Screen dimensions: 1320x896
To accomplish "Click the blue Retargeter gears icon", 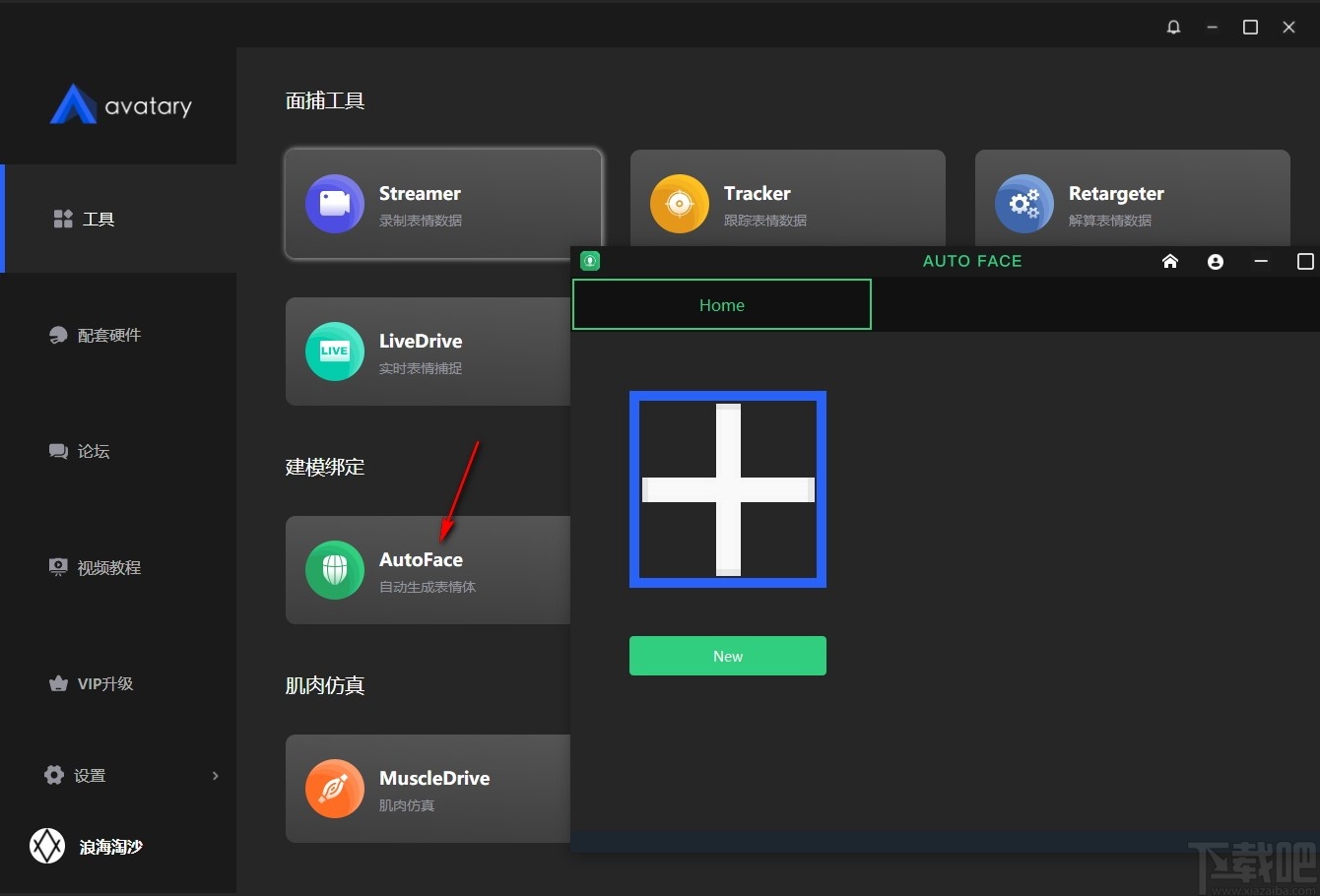I will (1024, 204).
